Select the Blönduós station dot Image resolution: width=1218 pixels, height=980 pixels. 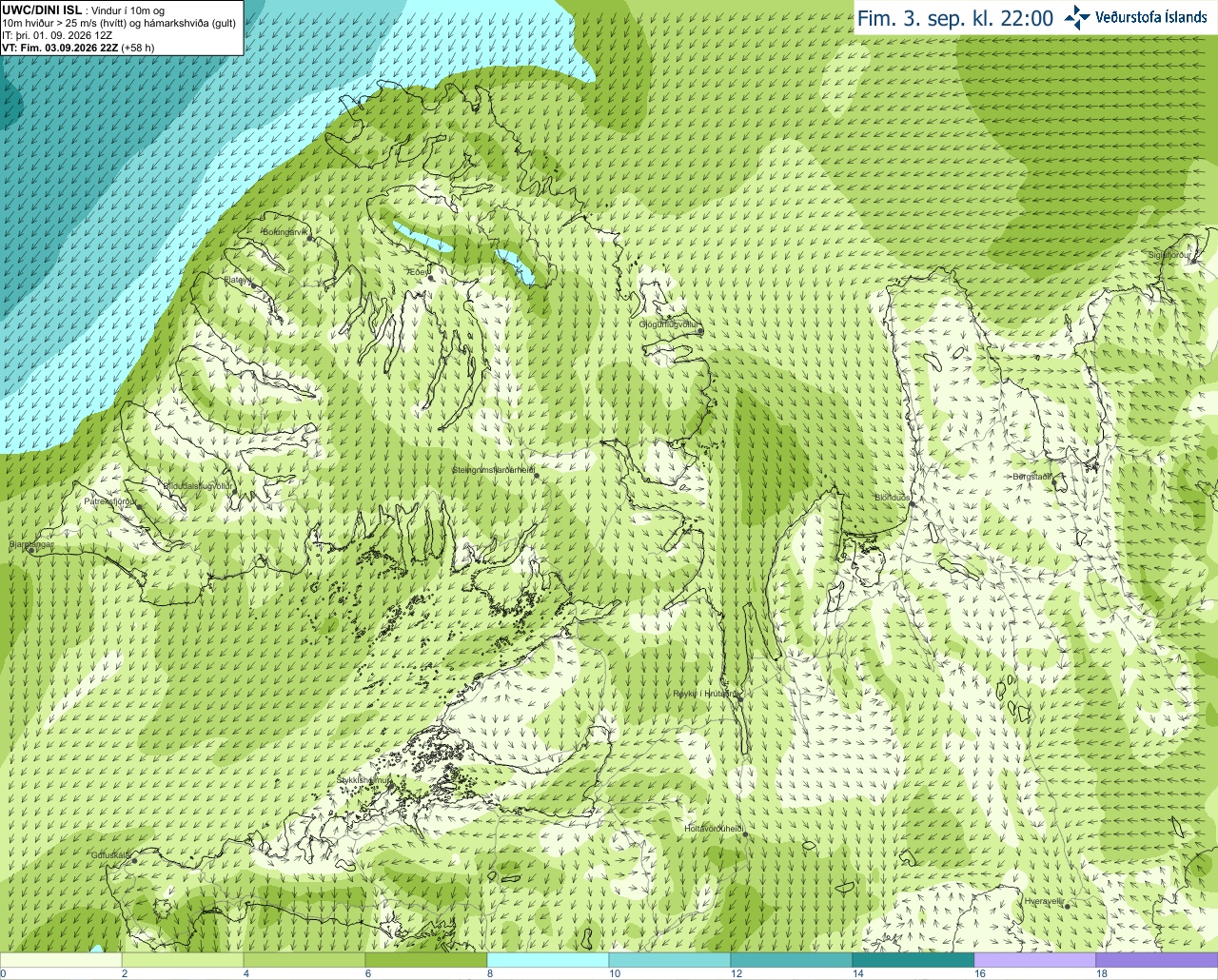point(912,505)
